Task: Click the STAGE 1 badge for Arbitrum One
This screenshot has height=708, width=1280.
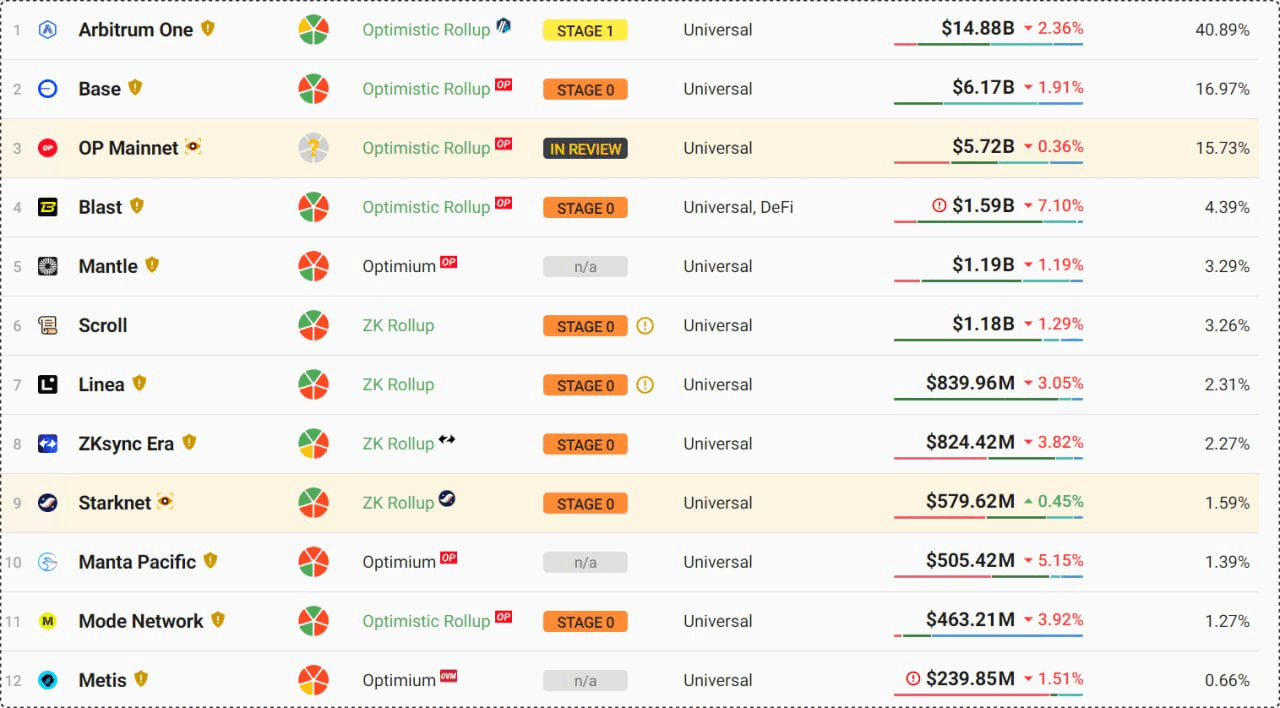Action: click(585, 31)
